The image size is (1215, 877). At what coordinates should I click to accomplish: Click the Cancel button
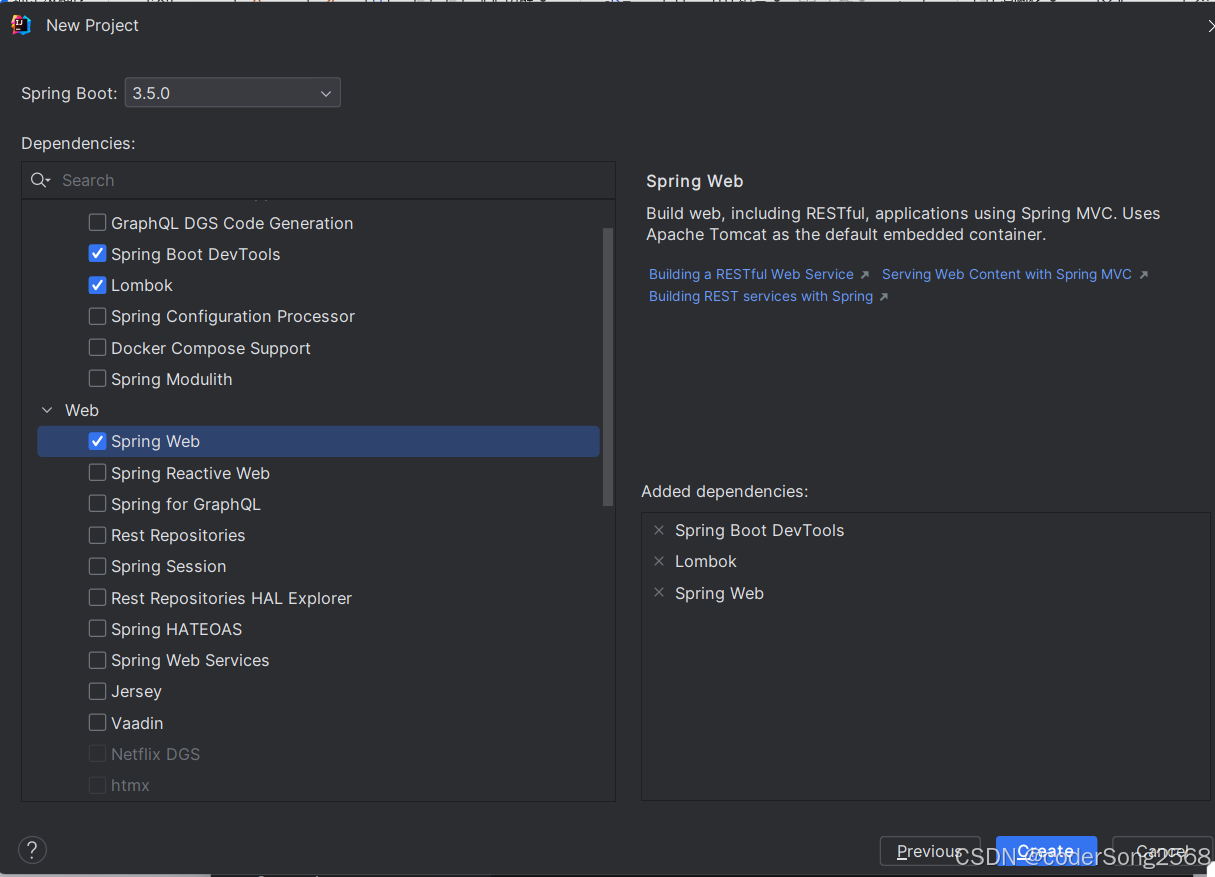coord(1162,851)
